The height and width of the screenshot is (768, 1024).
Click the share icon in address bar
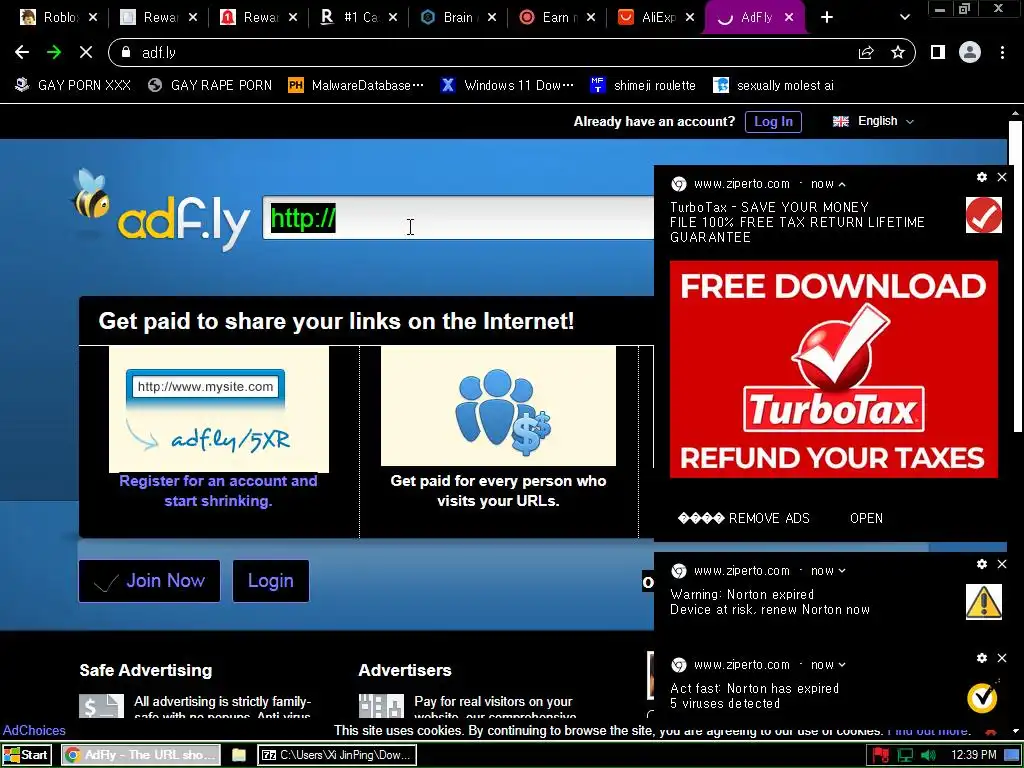(x=866, y=52)
